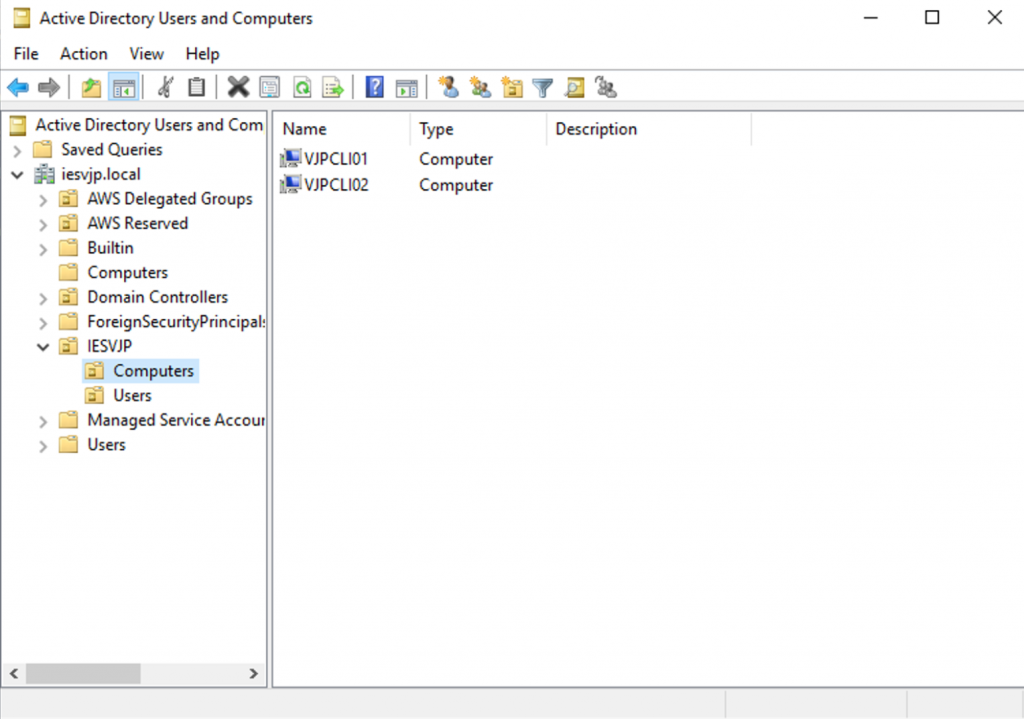Expand the Saved Queries node
Screen dimensions: 1024x719
pos(17,150)
